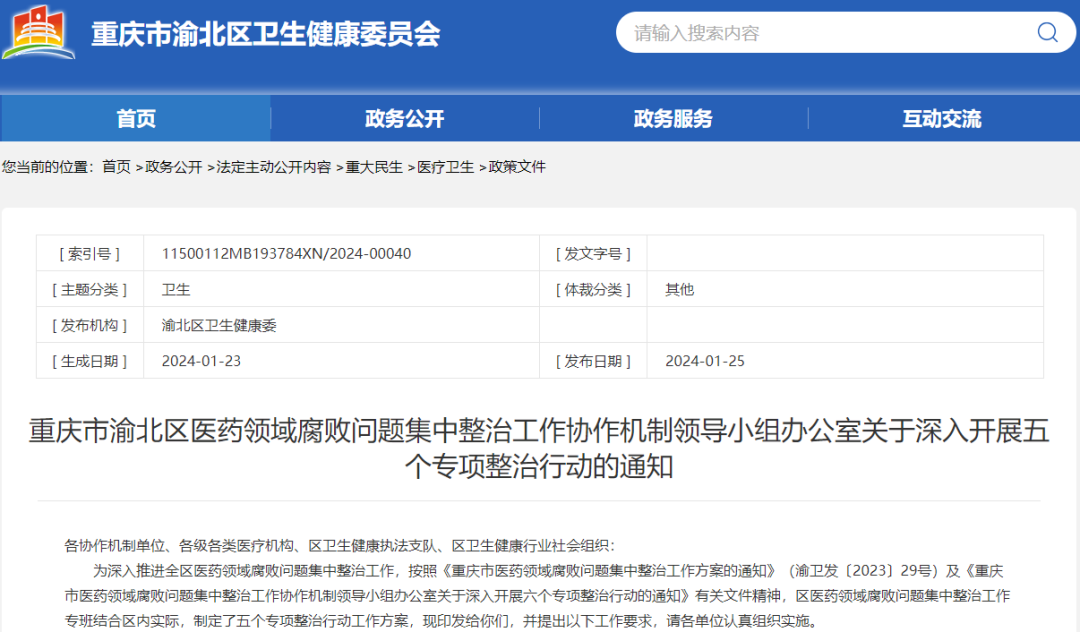Click the article headline about 五个专项整治行动
This screenshot has width=1080, height=632.
tap(539, 448)
